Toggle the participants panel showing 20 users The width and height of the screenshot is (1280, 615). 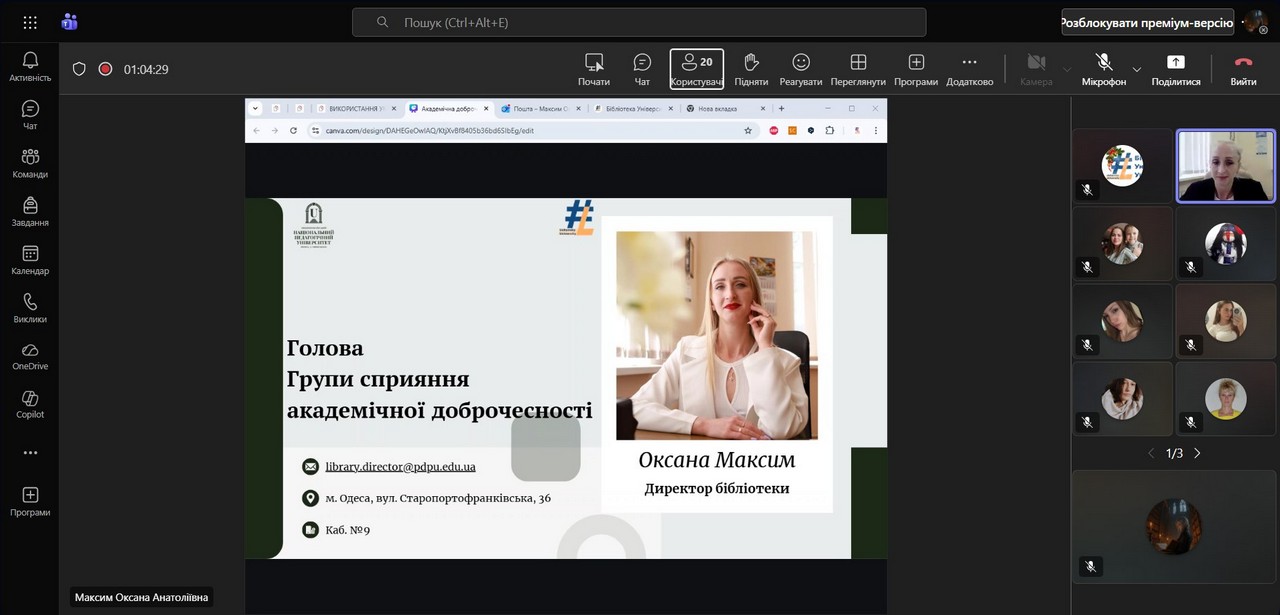[x=697, y=69]
